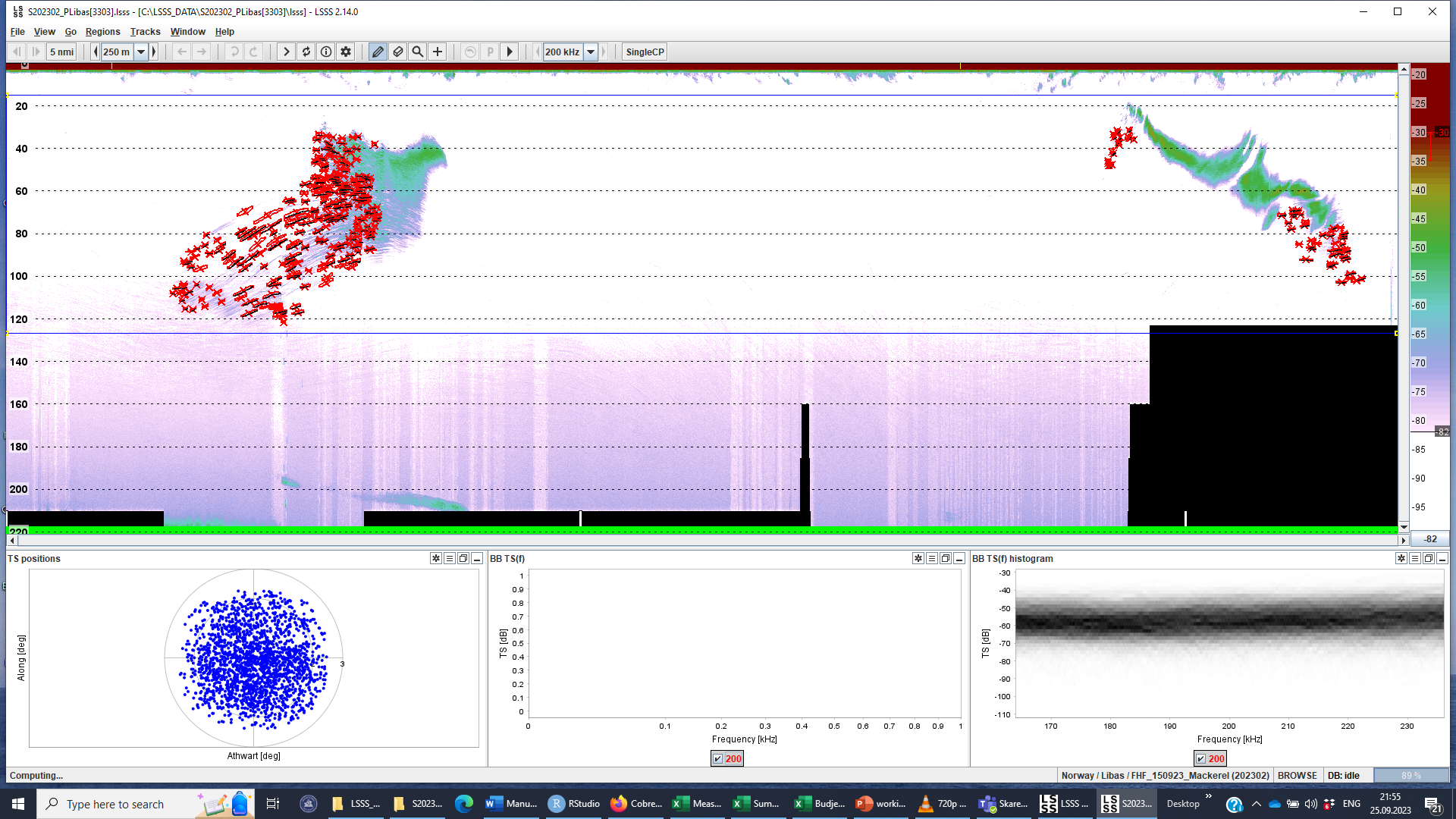Screen dimensions: 1456x819
Task: Click the info icon in the toolbar
Action: coord(326,52)
